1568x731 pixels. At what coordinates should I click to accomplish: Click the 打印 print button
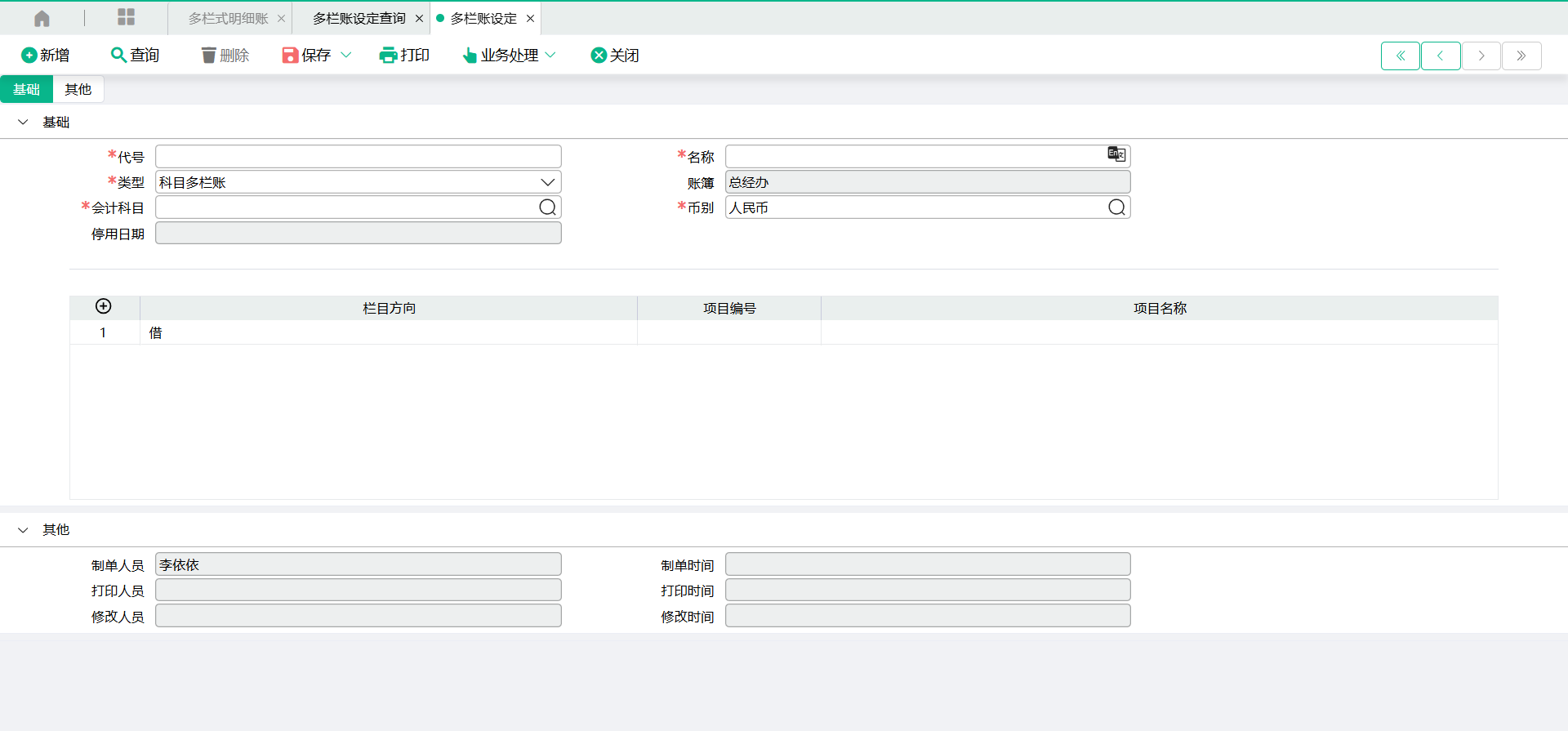click(404, 55)
